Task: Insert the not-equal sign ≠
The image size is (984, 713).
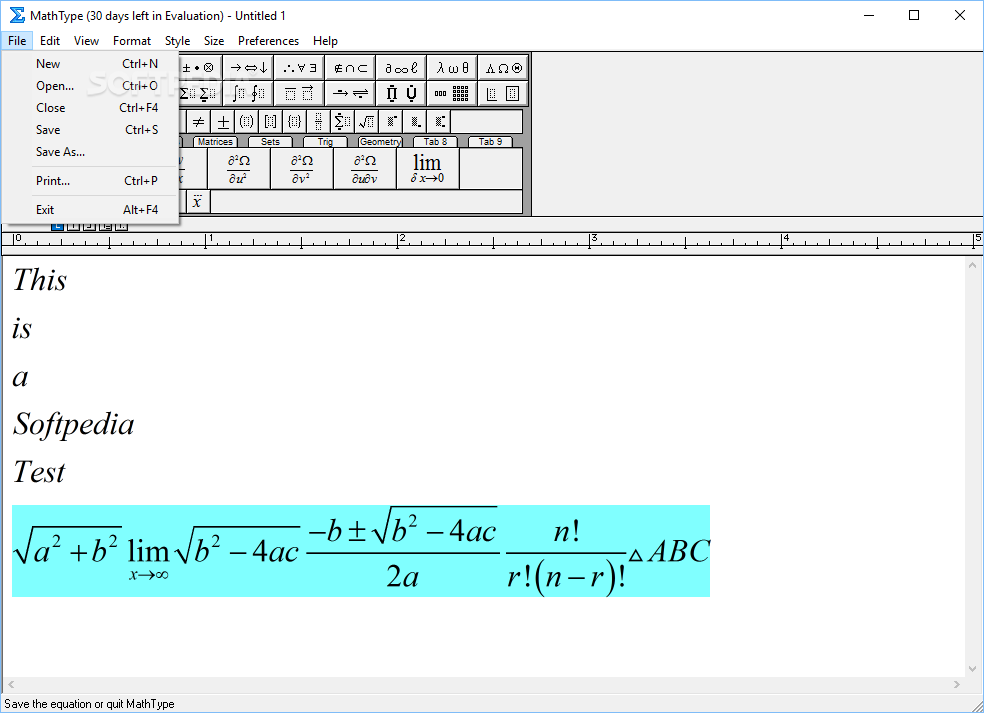Action: [198, 122]
